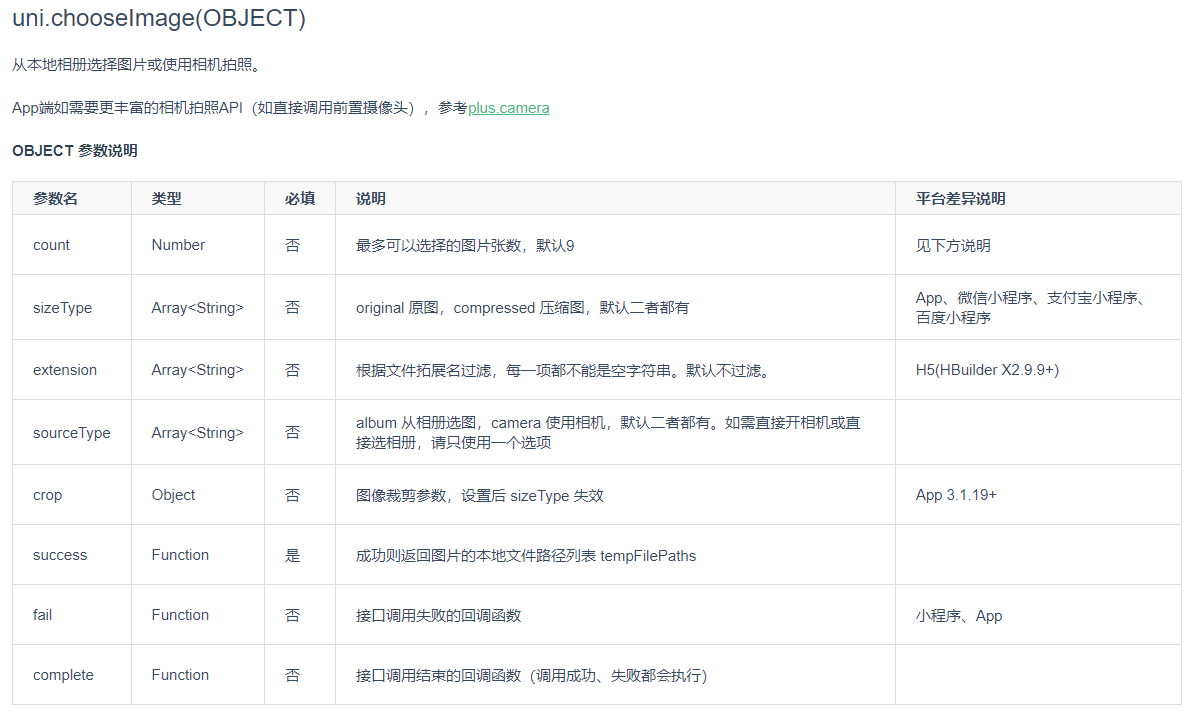Screen dimensions: 1187x721
Task: Select the complete parameter name
Action: (62, 675)
